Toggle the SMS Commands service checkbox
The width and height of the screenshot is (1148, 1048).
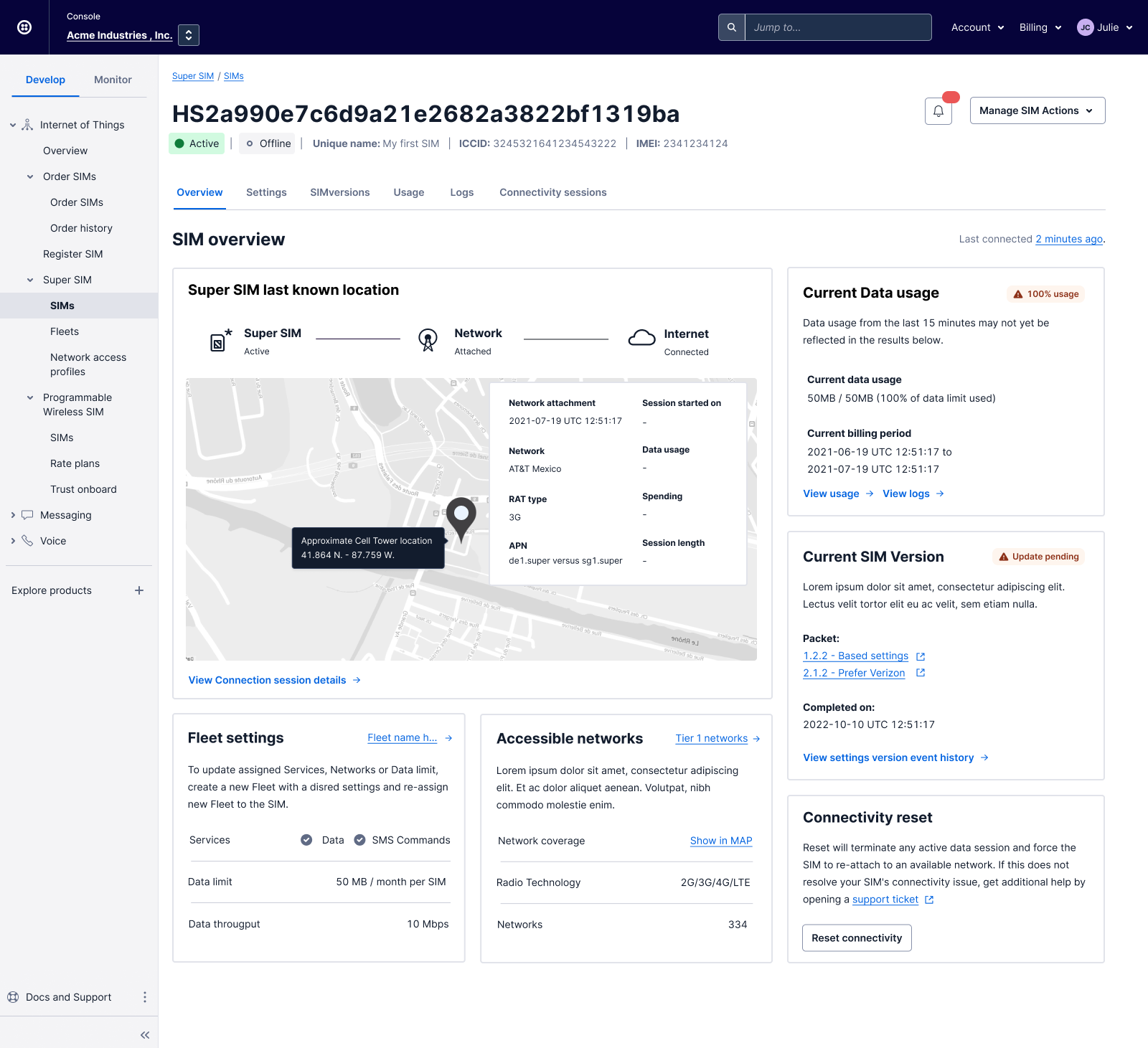coord(360,840)
